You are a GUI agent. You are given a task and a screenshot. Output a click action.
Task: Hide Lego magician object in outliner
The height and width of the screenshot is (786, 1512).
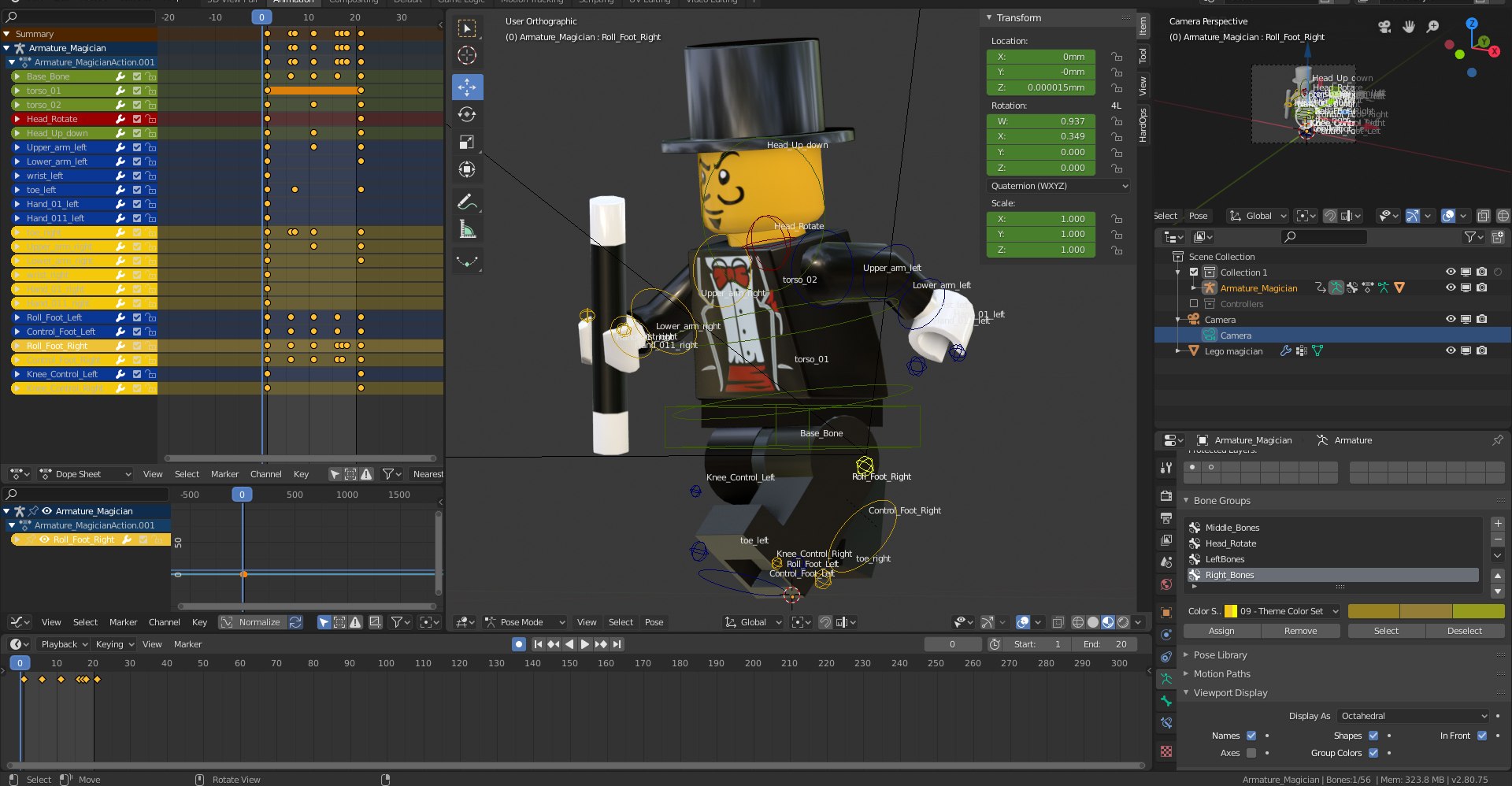(1451, 351)
